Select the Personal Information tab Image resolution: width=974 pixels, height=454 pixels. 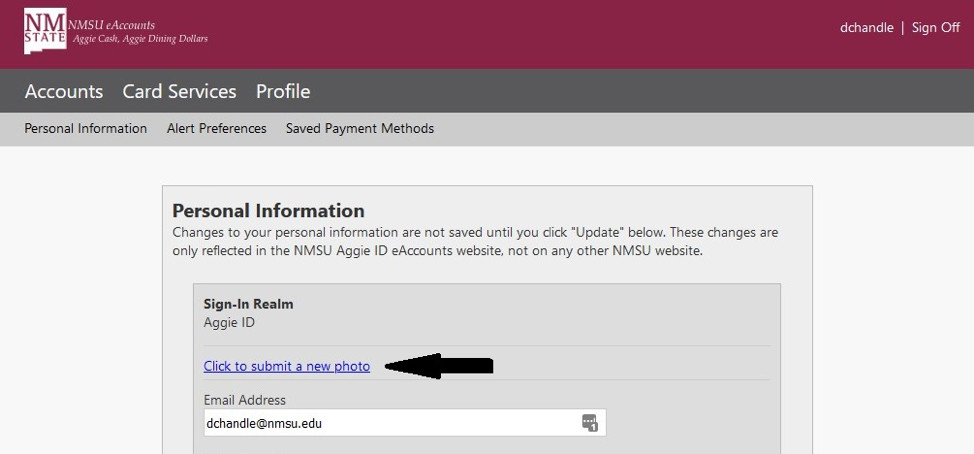[x=86, y=129]
